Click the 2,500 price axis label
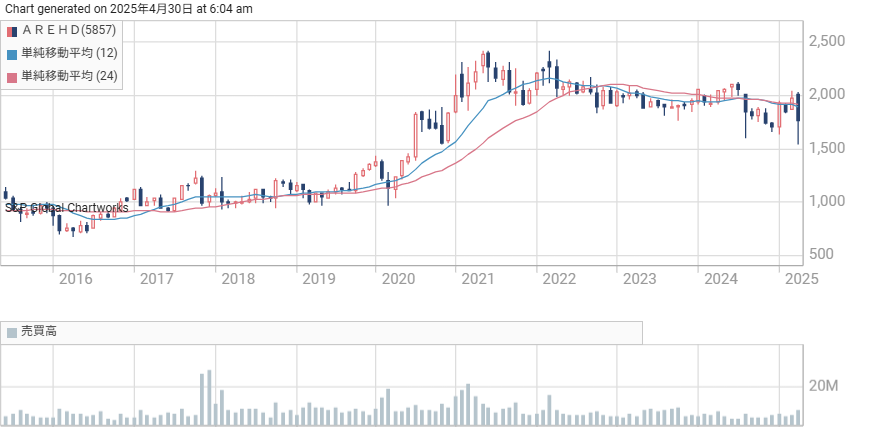This screenshot has width=873, height=432. pos(826,41)
